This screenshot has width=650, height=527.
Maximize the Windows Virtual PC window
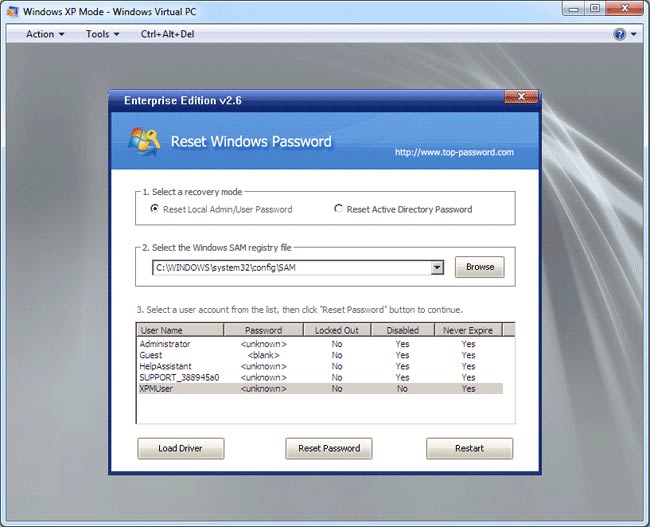click(x=594, y=9)
